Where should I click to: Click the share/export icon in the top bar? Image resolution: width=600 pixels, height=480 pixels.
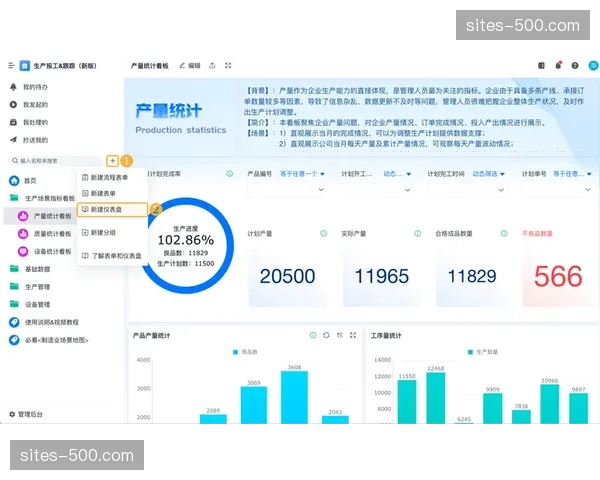click(212, 65)
